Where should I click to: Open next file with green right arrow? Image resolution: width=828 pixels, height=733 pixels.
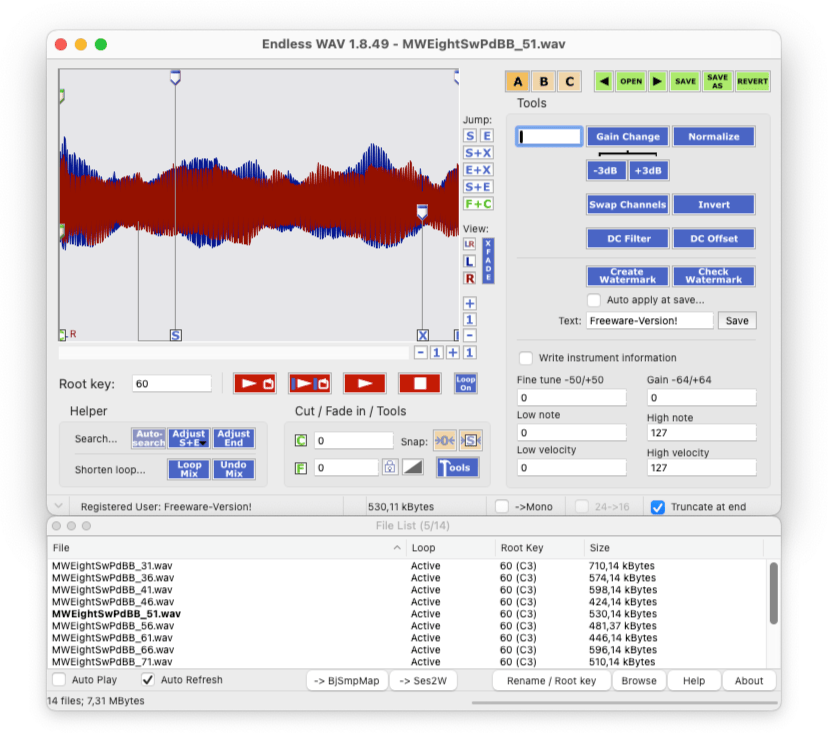(x=657, y=81)
